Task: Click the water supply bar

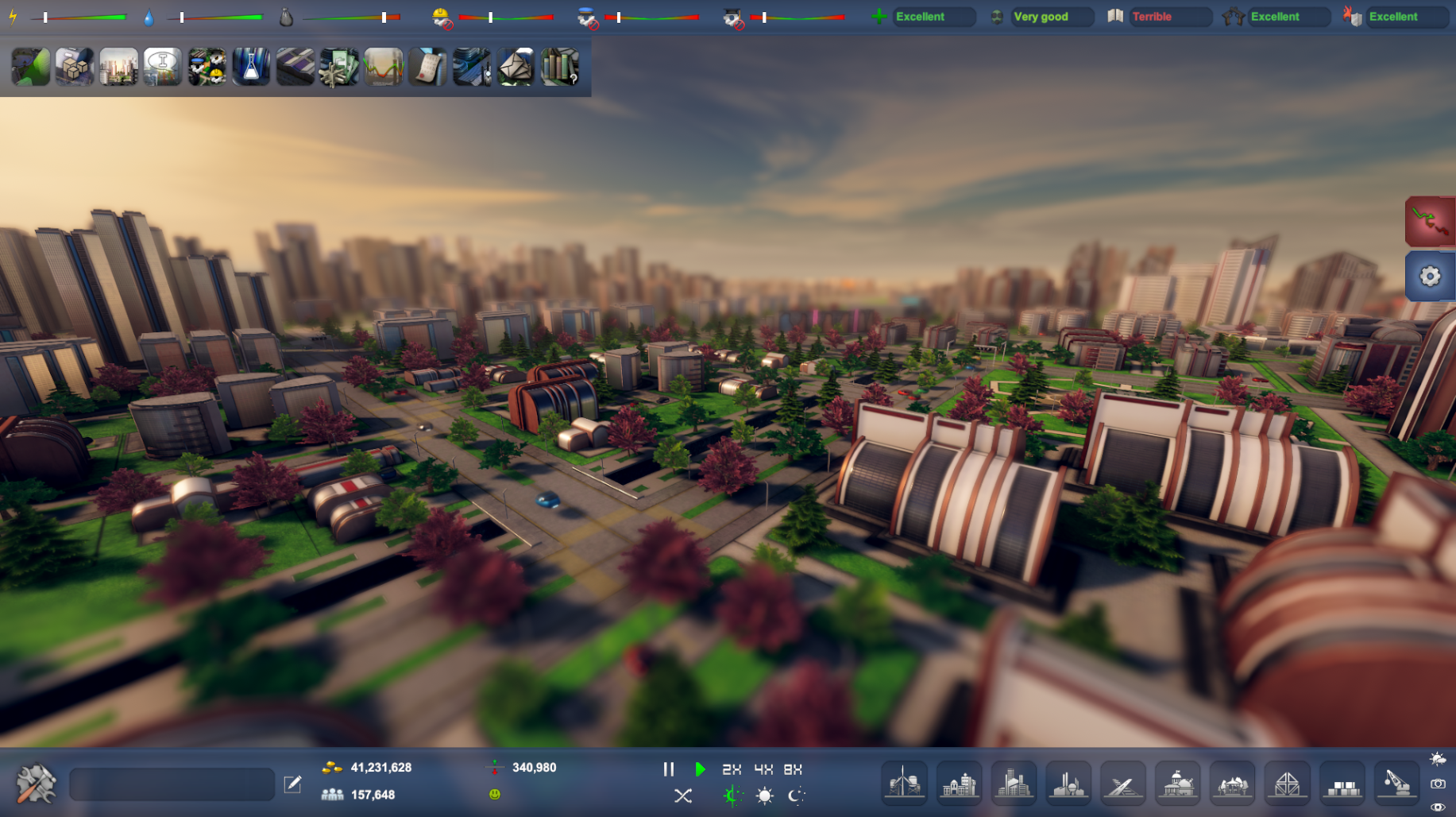Action: pyautogui.click(x=215, y=17)
